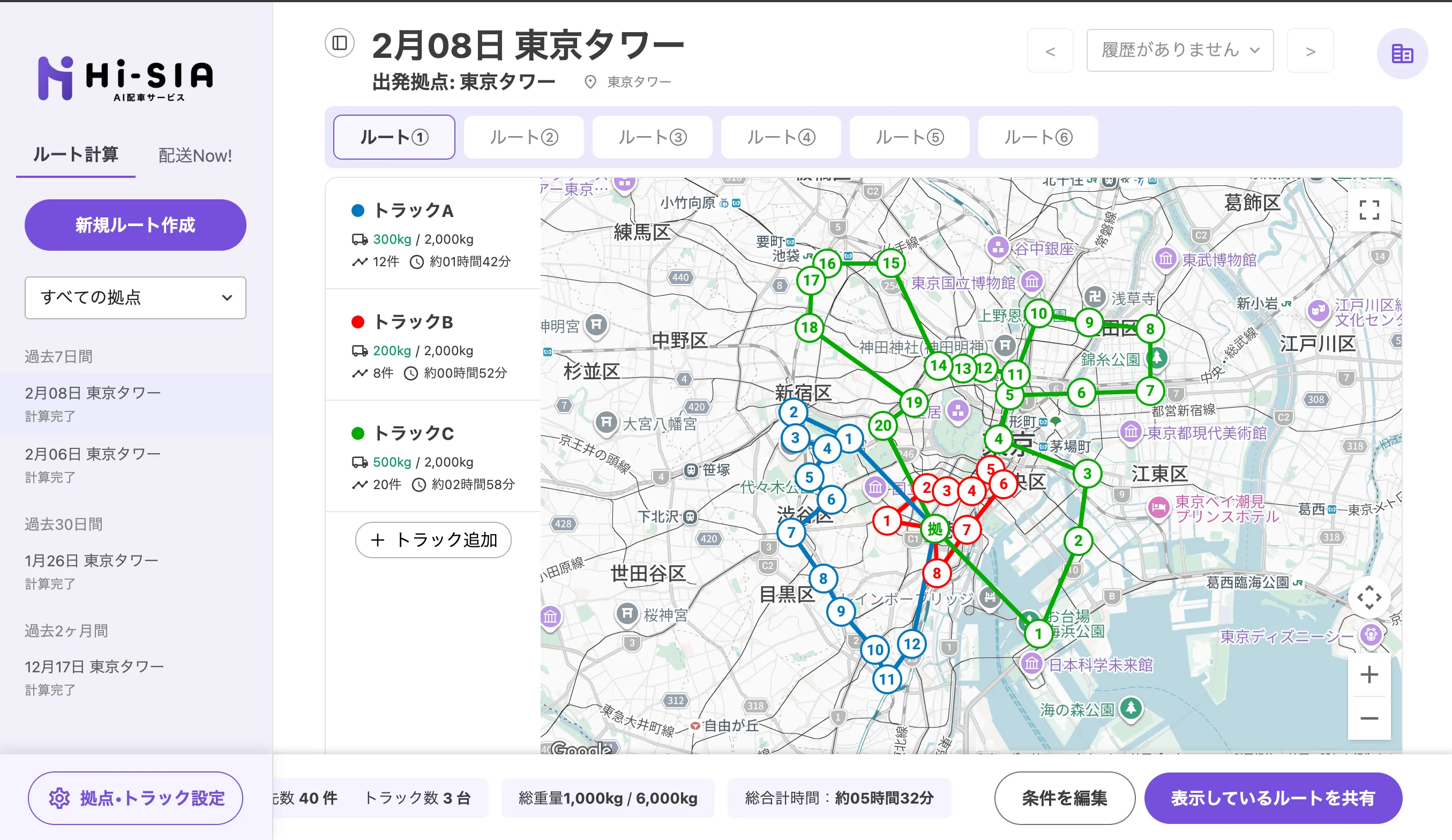Select トラックB in the truck list

click(414, 322)
